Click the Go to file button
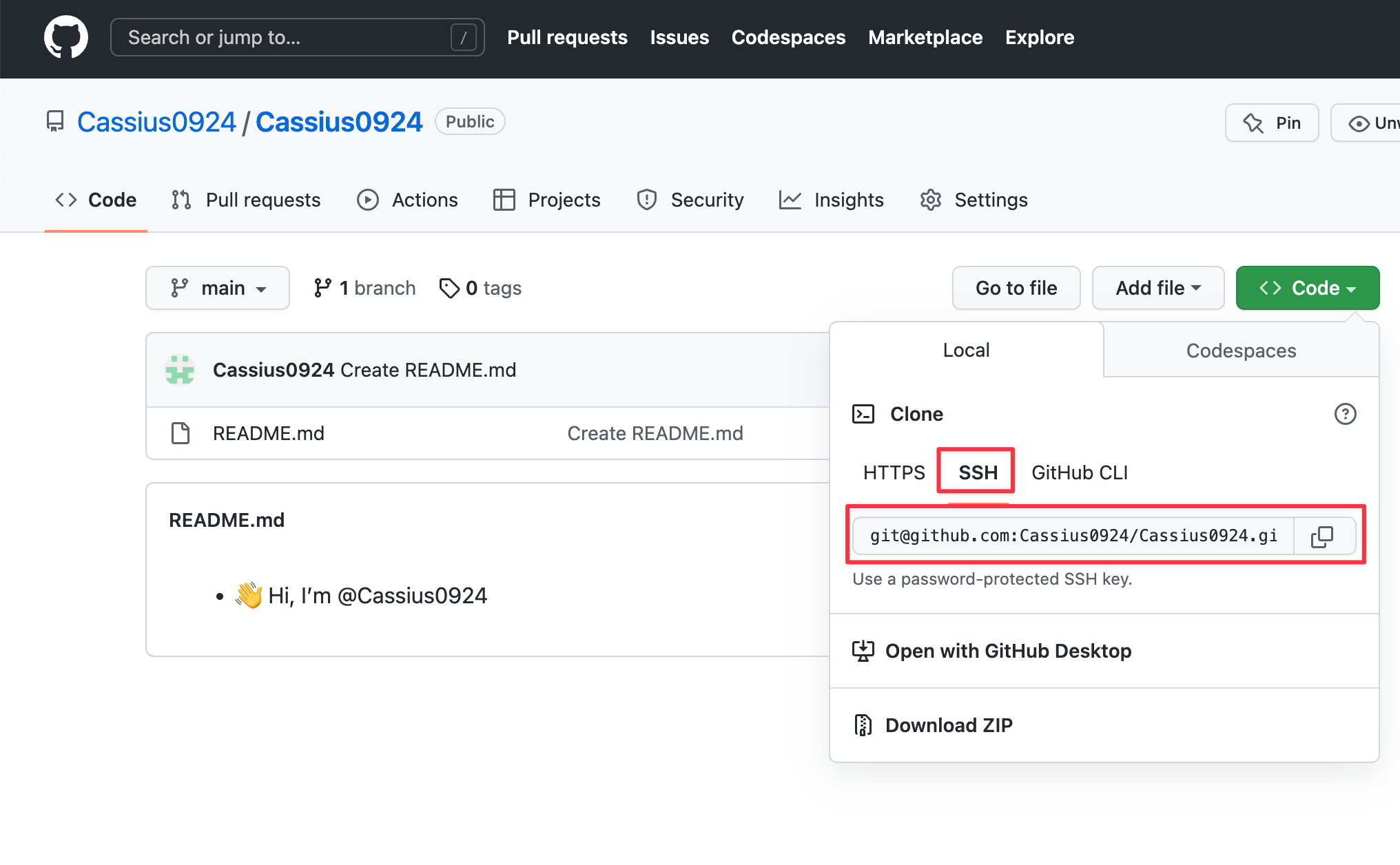This screenshot has height=865, width=1400. click(1016, 288)
